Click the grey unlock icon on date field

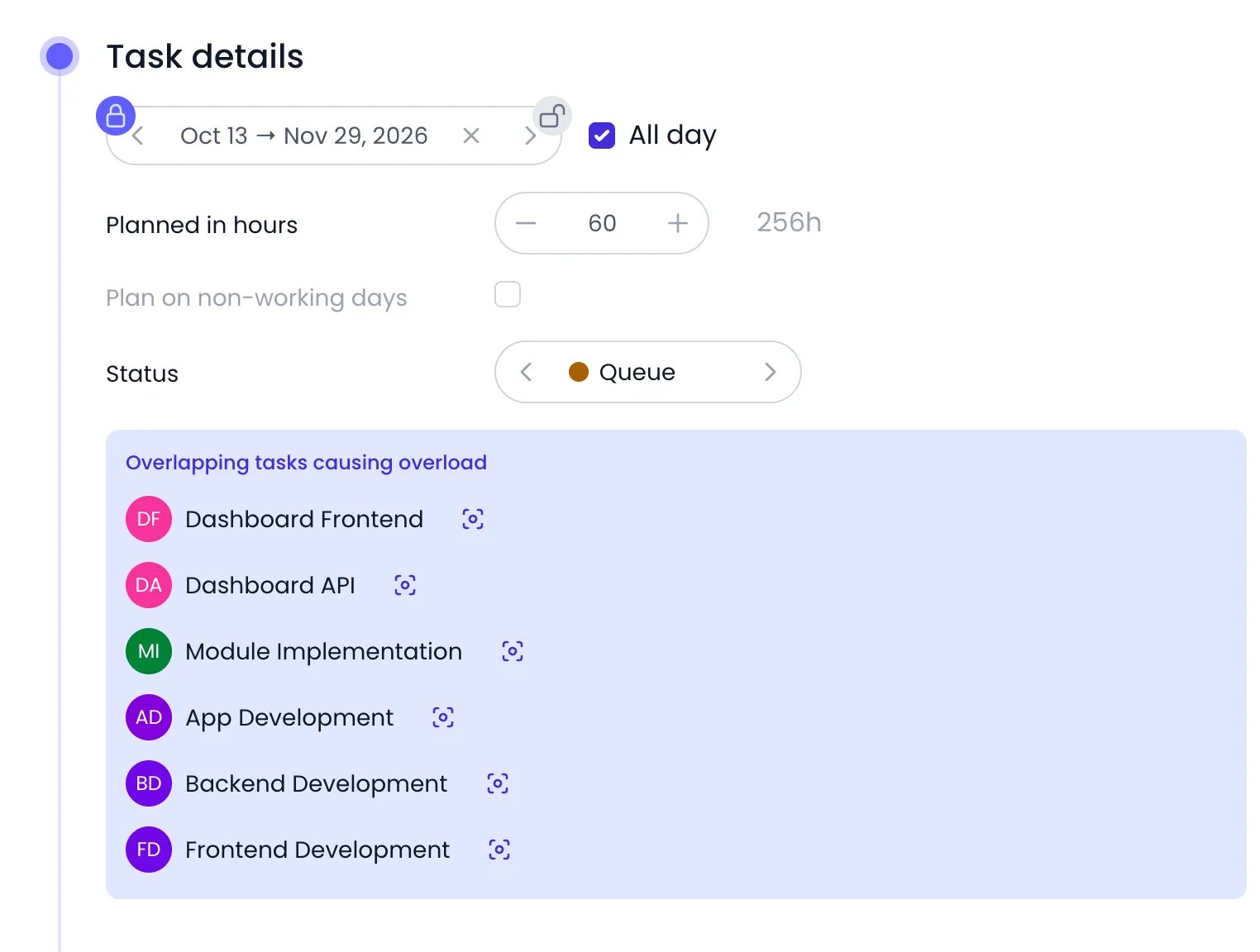tap(552, 116)
